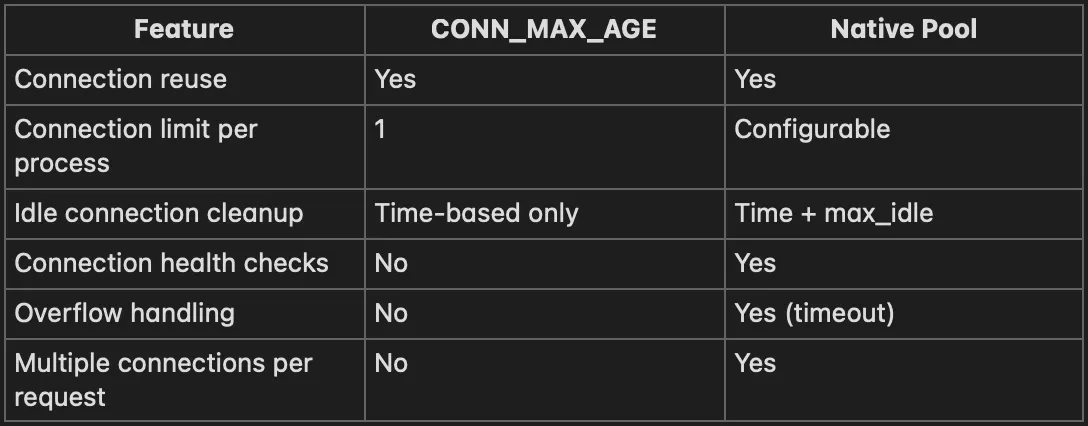Select Native Pool Yes for Multiple connections
This screenshot has height=426, width=1088.
click(755, 363)
